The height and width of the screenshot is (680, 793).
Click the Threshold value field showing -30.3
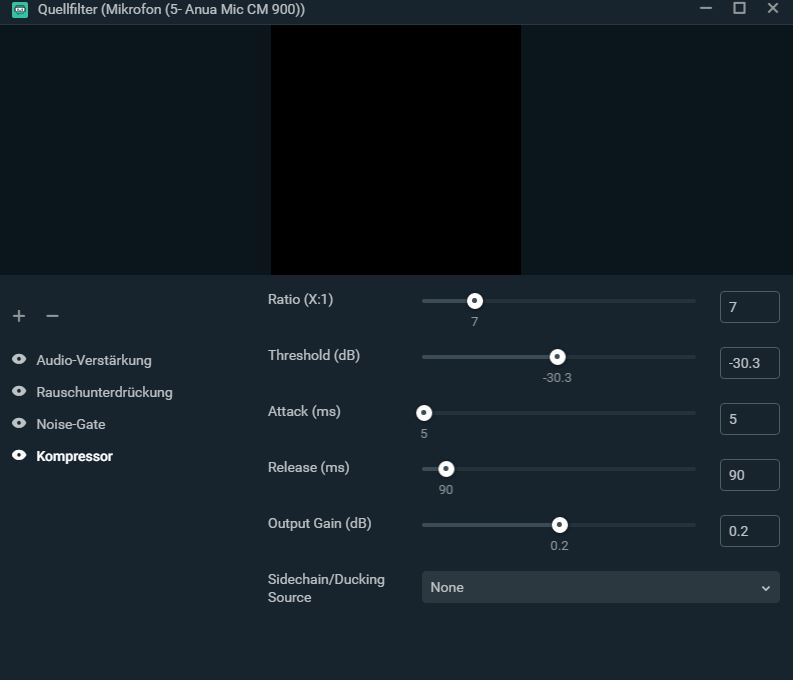pyautogui.click(x=749, y=363)
